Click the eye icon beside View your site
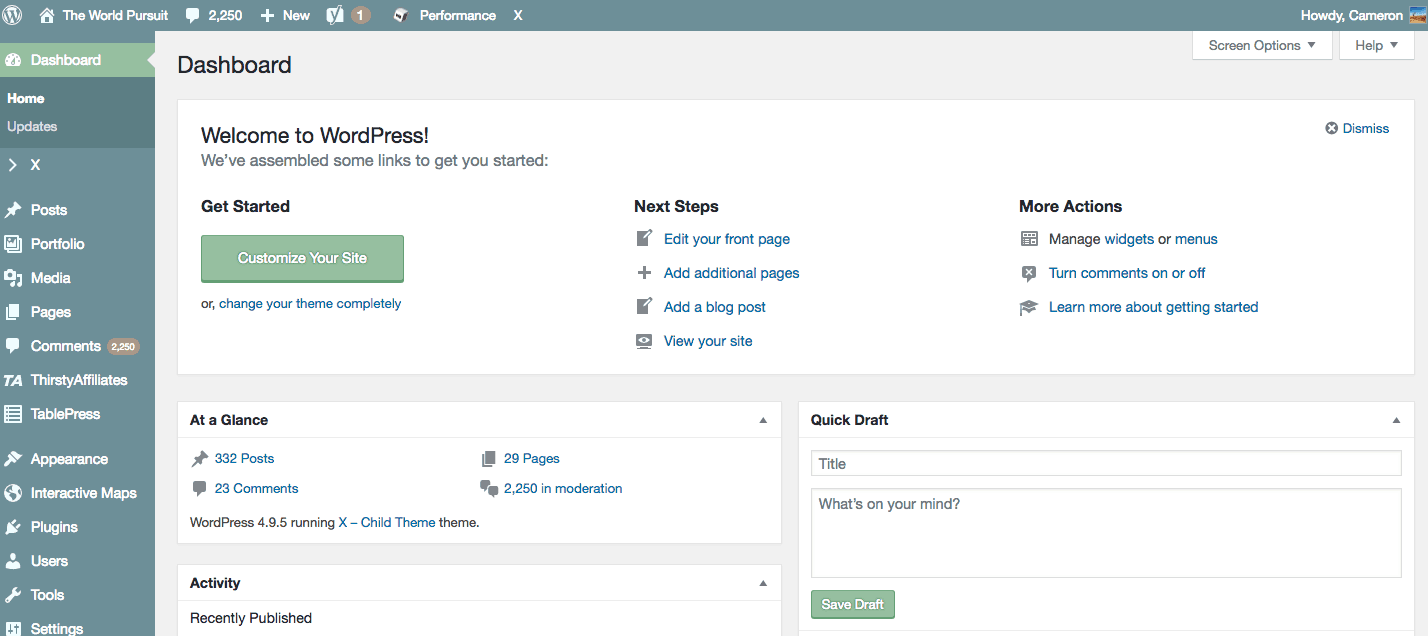 tap(645, 341)
